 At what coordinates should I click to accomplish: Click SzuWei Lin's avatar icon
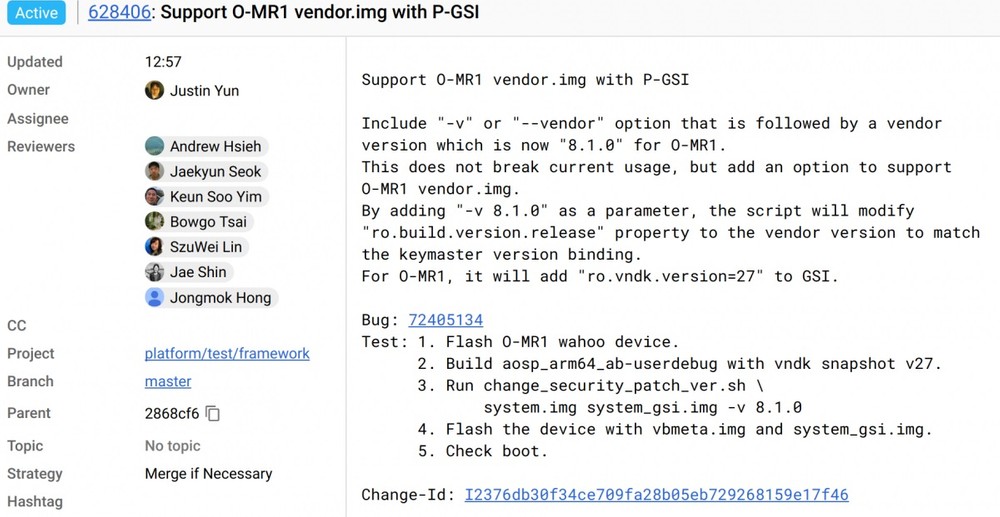click(x=154, y=247)
